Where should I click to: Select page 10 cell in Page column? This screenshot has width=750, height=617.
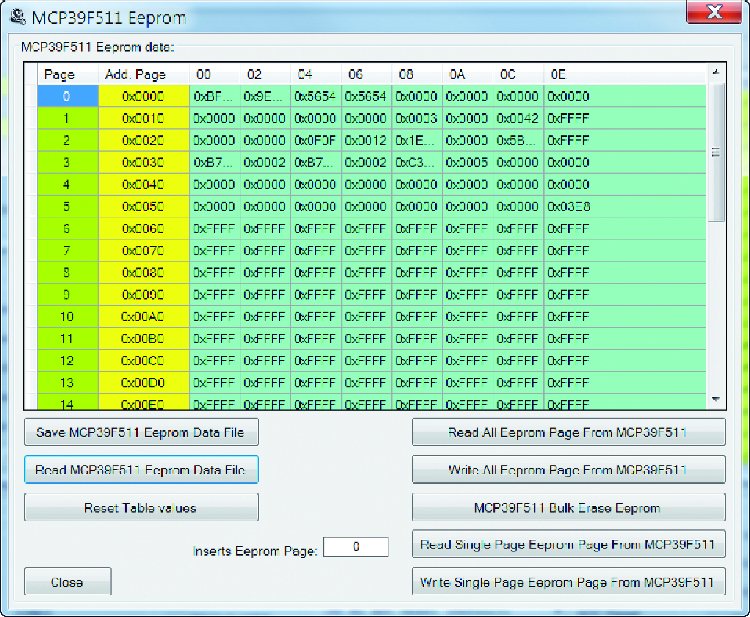coord(68,317)
